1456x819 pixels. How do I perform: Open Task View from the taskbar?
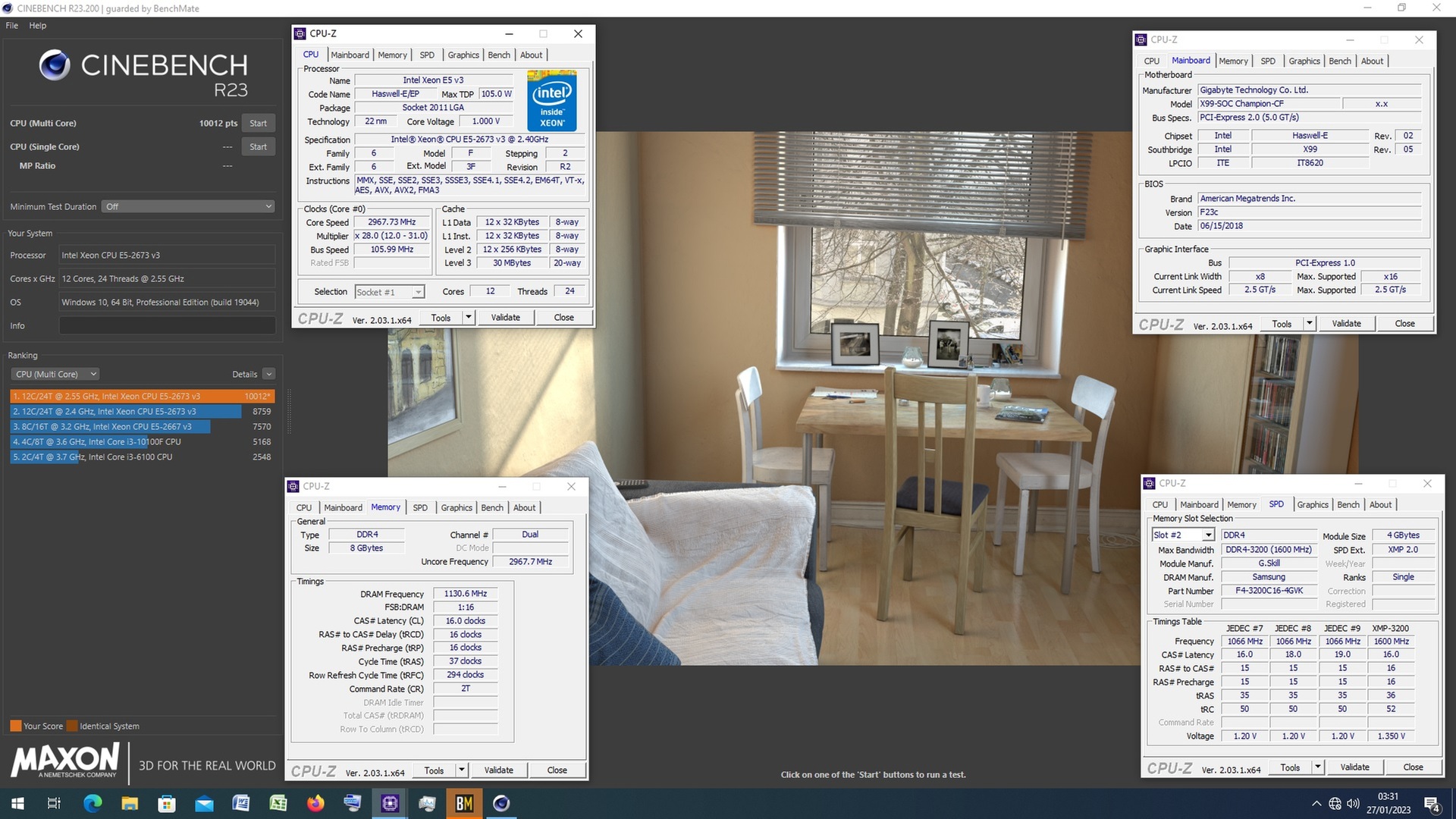[54, 803]
